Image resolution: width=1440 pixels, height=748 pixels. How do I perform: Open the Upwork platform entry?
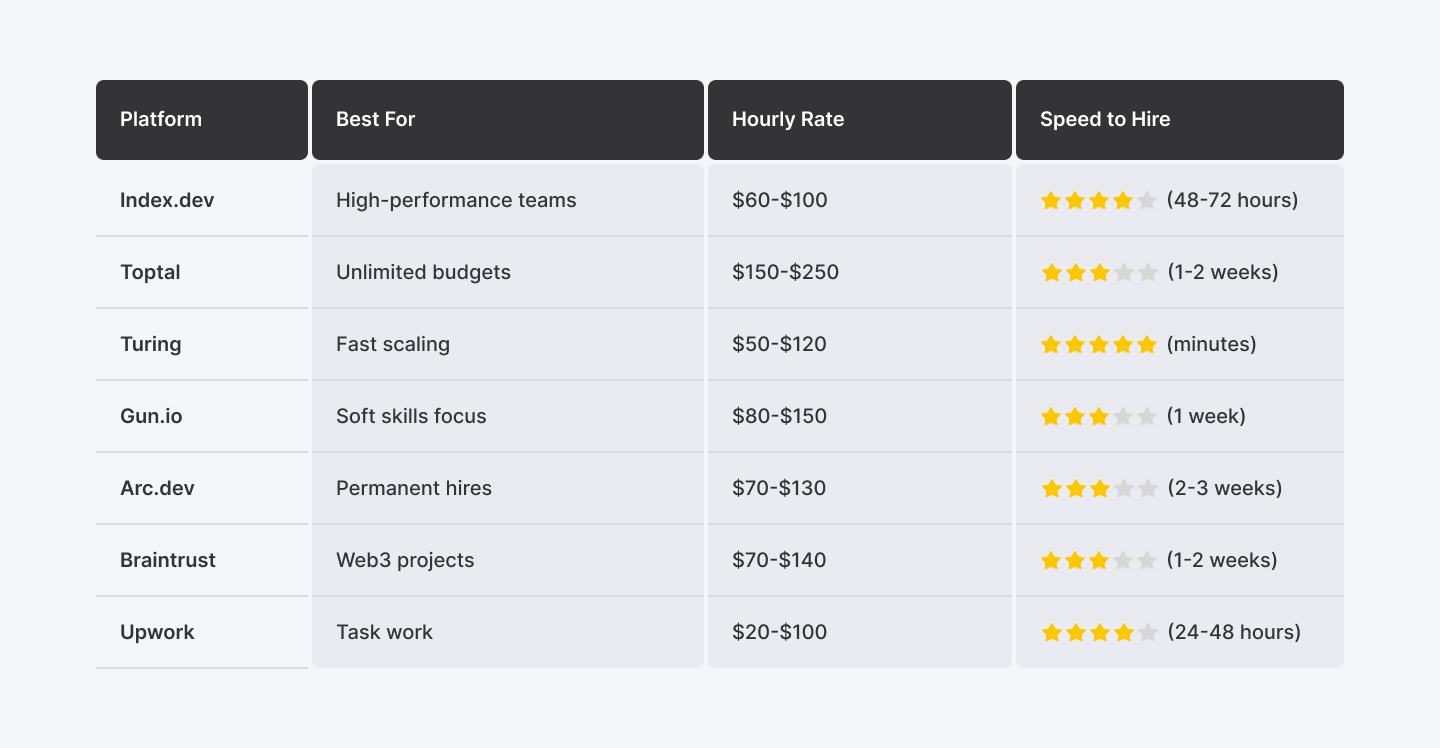pos(157,632)
